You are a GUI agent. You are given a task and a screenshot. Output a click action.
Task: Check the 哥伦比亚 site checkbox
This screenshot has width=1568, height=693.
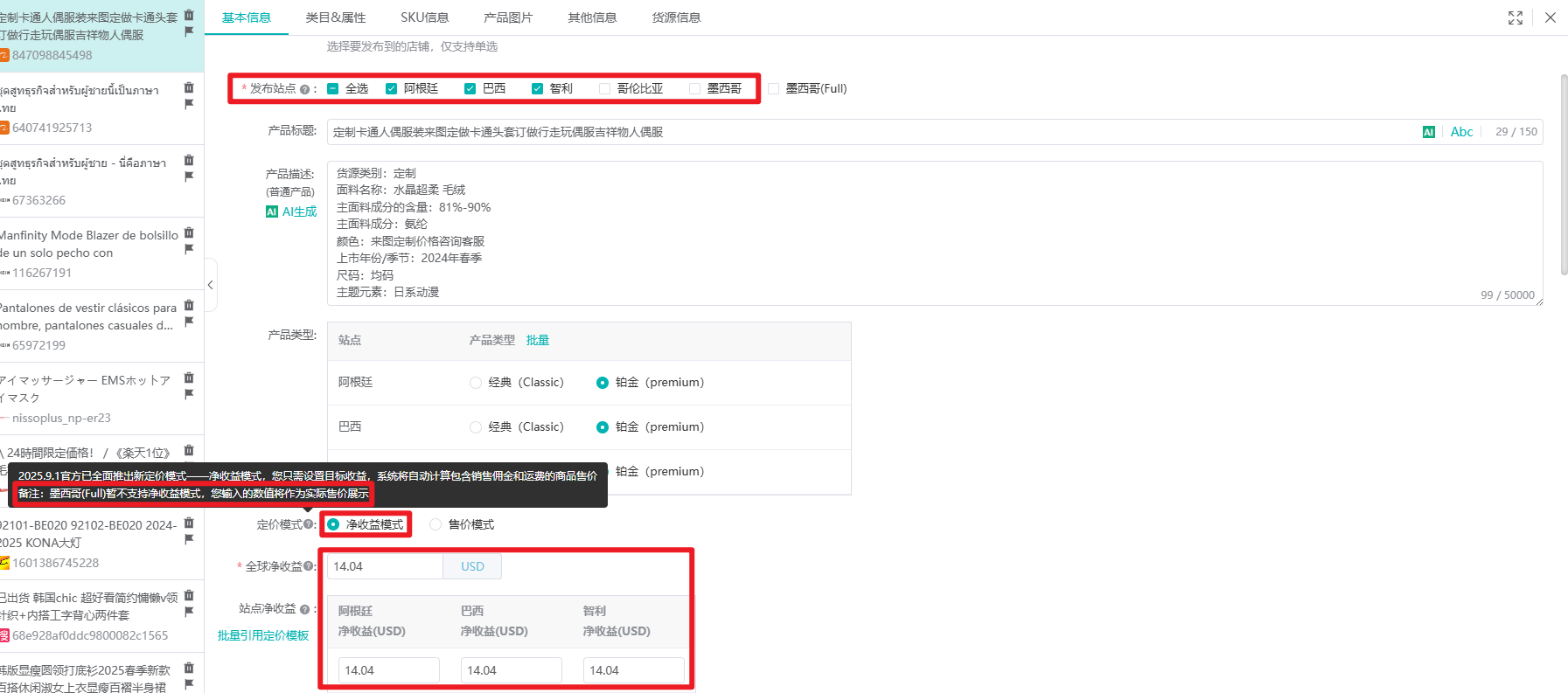click(x=604, y=88)
